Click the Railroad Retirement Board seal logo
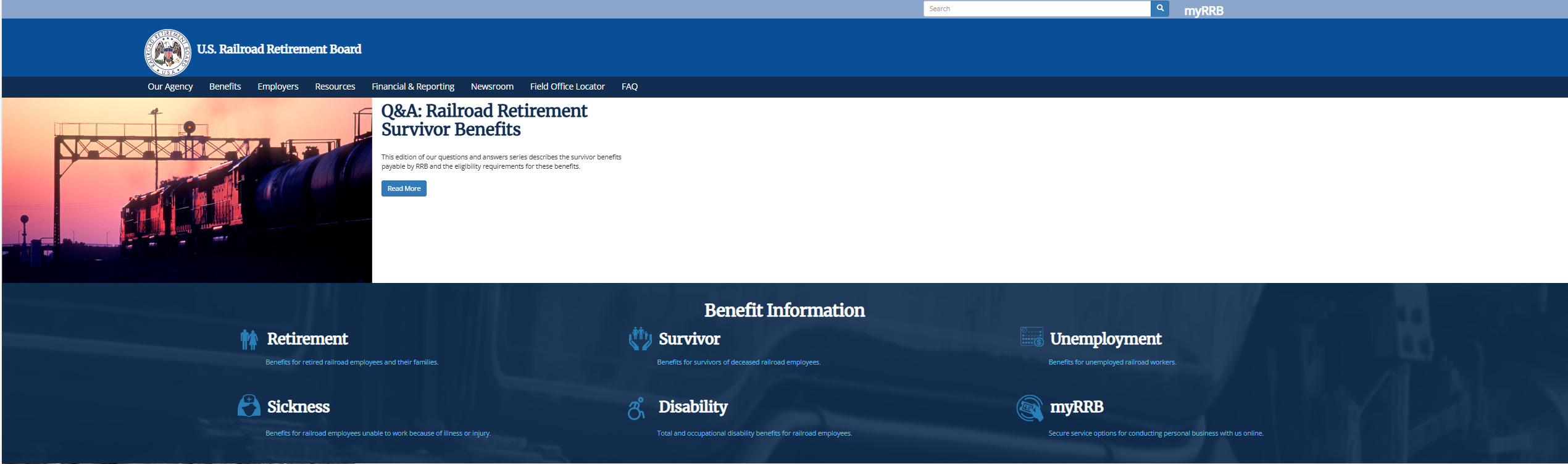Viewport: 1568px width, 464px height. click(x=168, y=53)
